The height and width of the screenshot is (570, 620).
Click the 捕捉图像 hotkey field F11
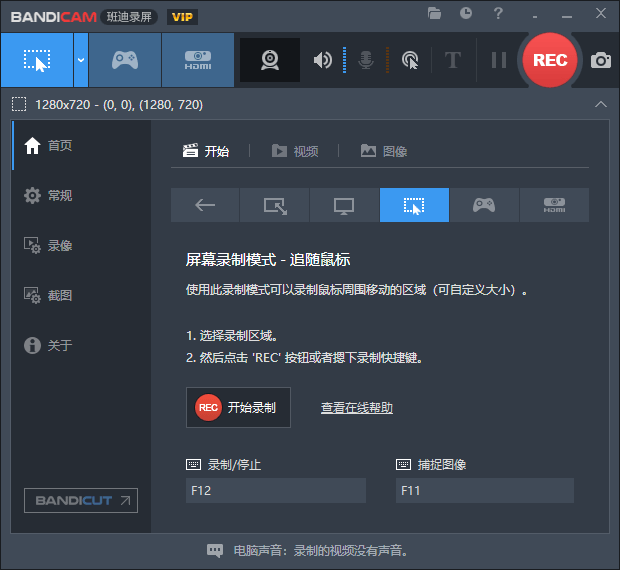[x=485, y=491]
